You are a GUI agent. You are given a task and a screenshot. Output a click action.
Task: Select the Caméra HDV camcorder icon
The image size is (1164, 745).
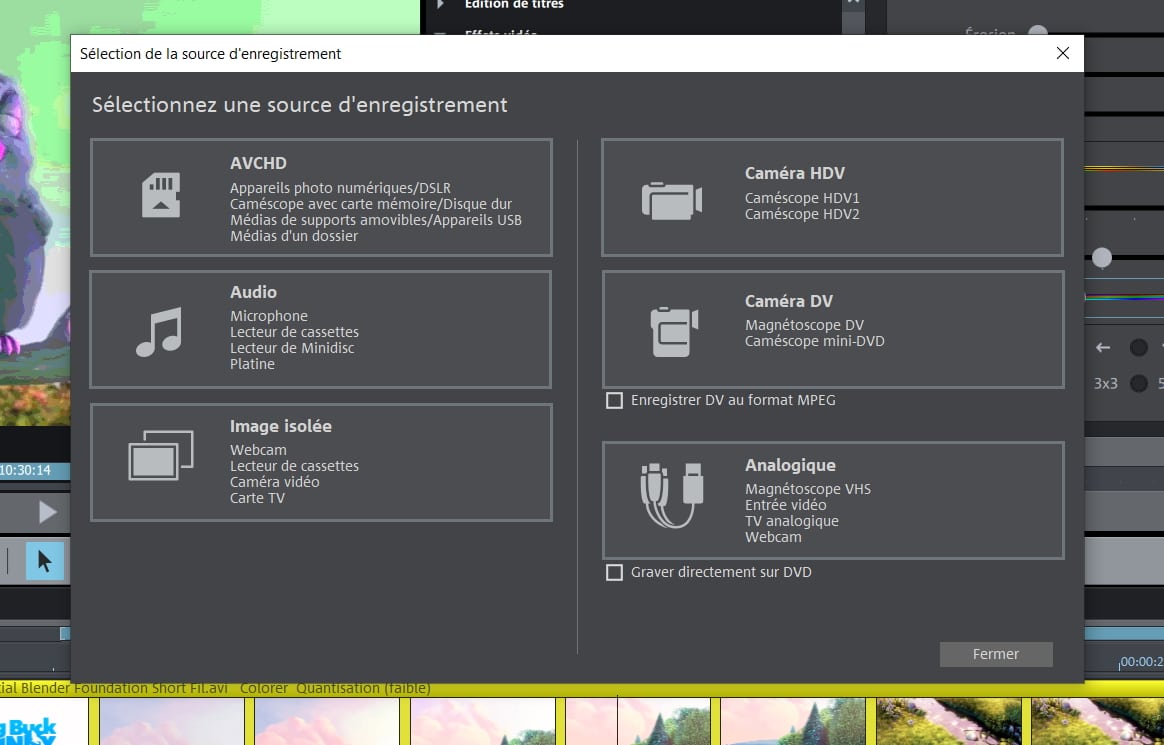(672, 200)
